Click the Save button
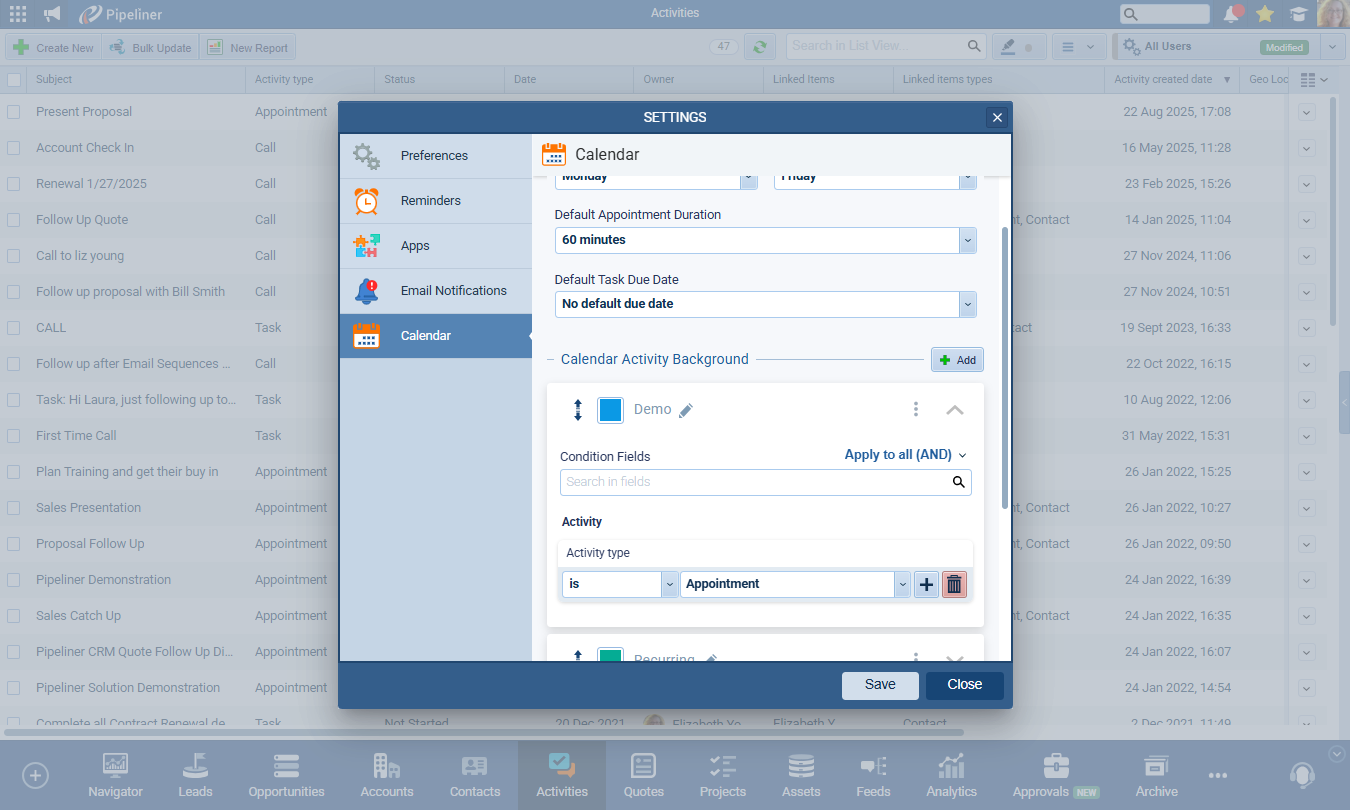The image size is (1350, 810). [880, 685]
